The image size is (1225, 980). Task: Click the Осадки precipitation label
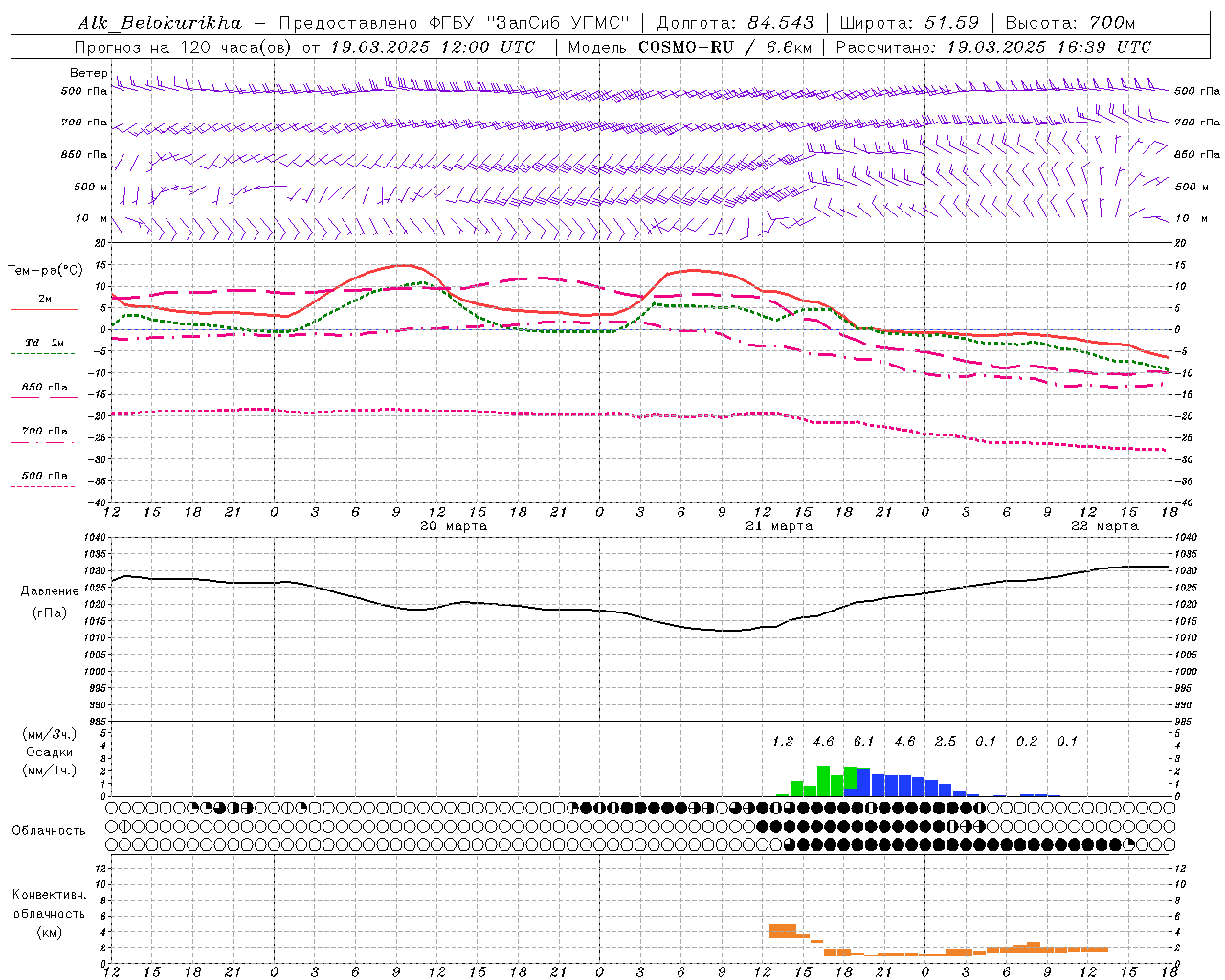[50, 752]
